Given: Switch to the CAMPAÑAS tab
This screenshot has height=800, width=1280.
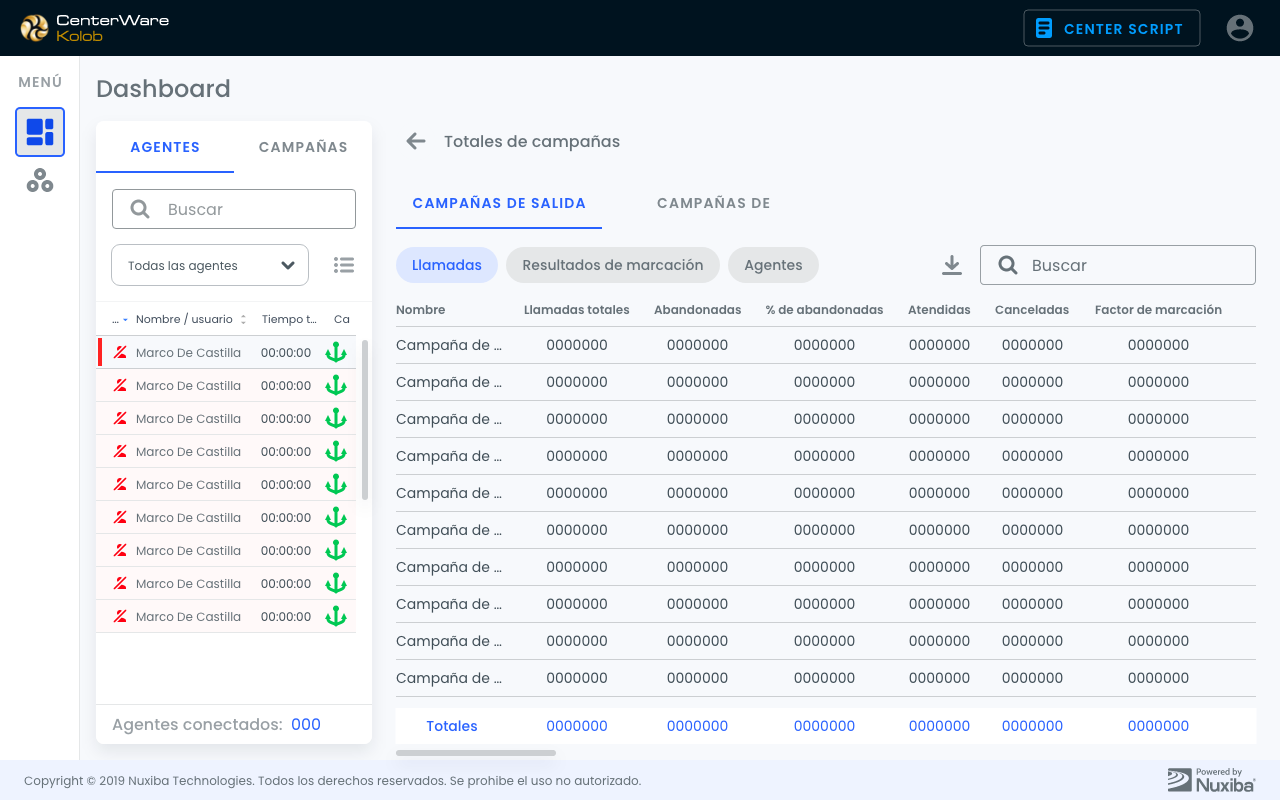Looking at the screenshot, I should click(x=303, y=147).
